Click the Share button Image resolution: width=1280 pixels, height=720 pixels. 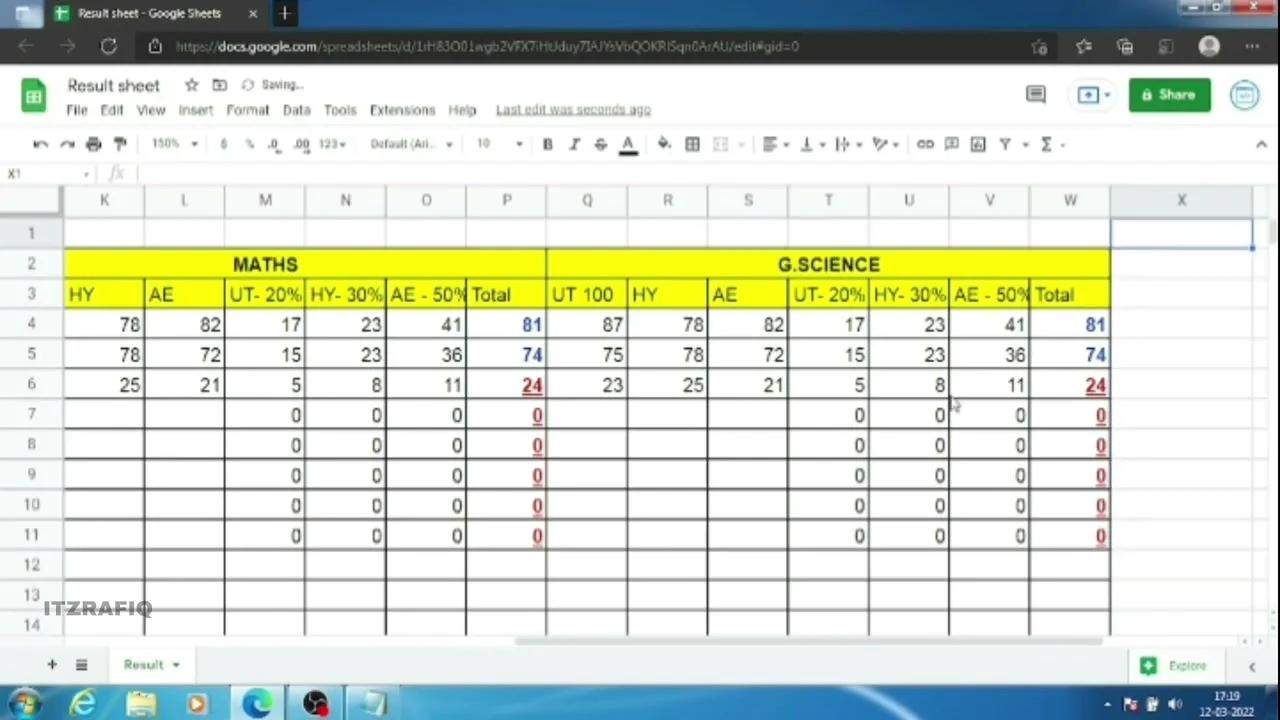1170,94
